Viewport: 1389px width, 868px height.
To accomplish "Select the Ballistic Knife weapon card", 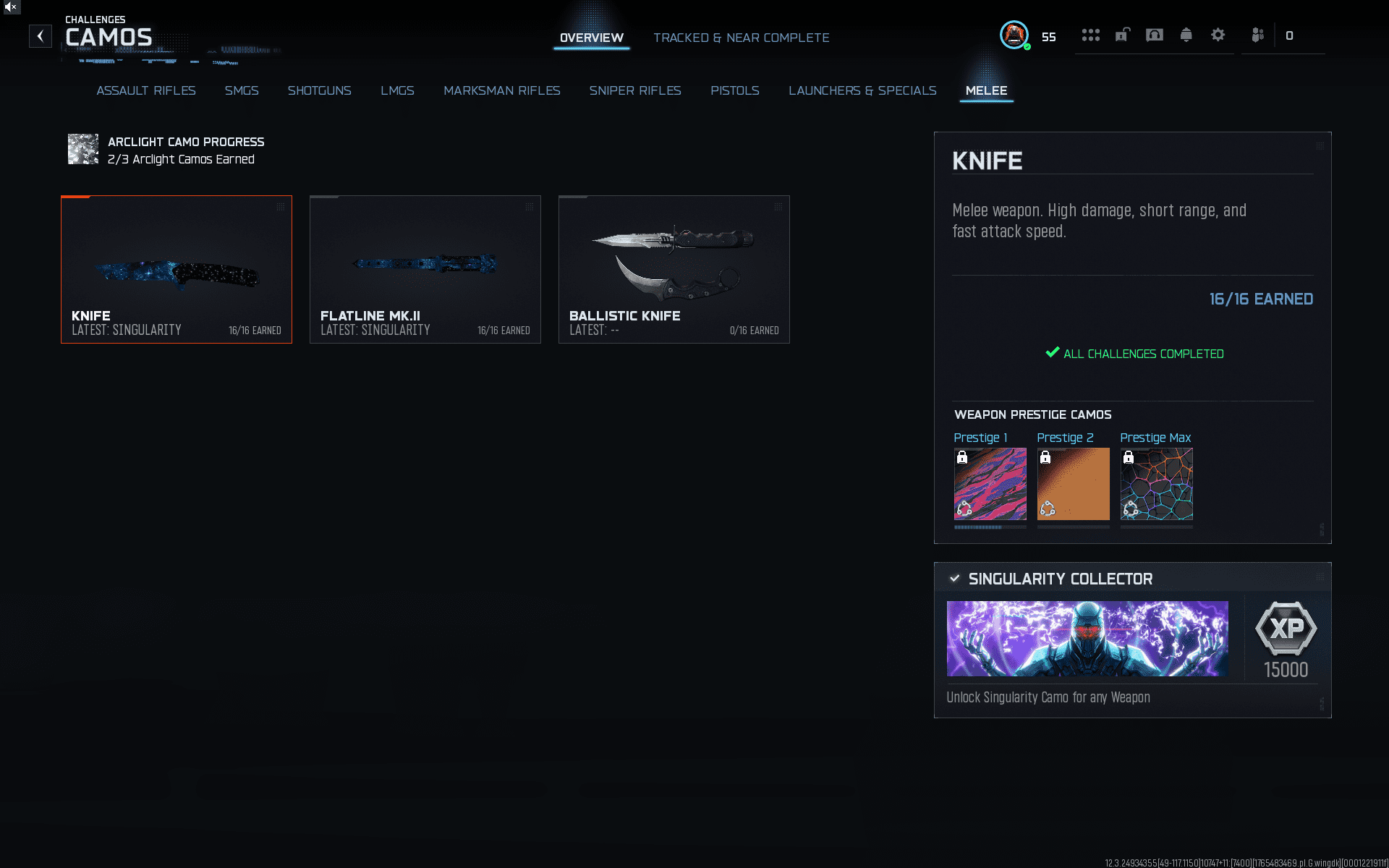I will [x=674, y=269].
